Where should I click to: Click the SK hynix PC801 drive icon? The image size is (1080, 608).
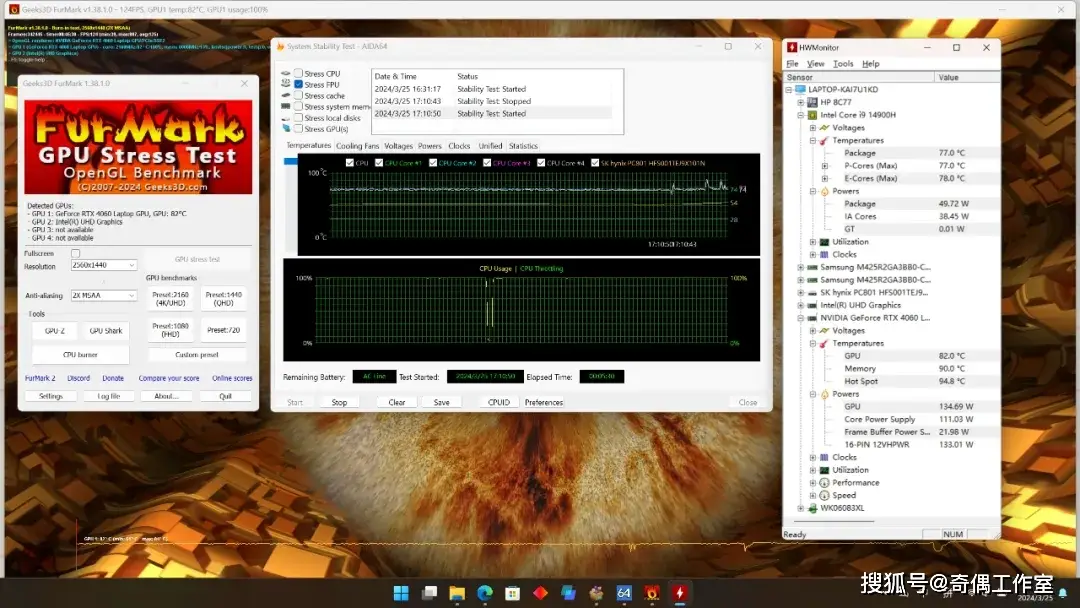click(x=812, y=293)
